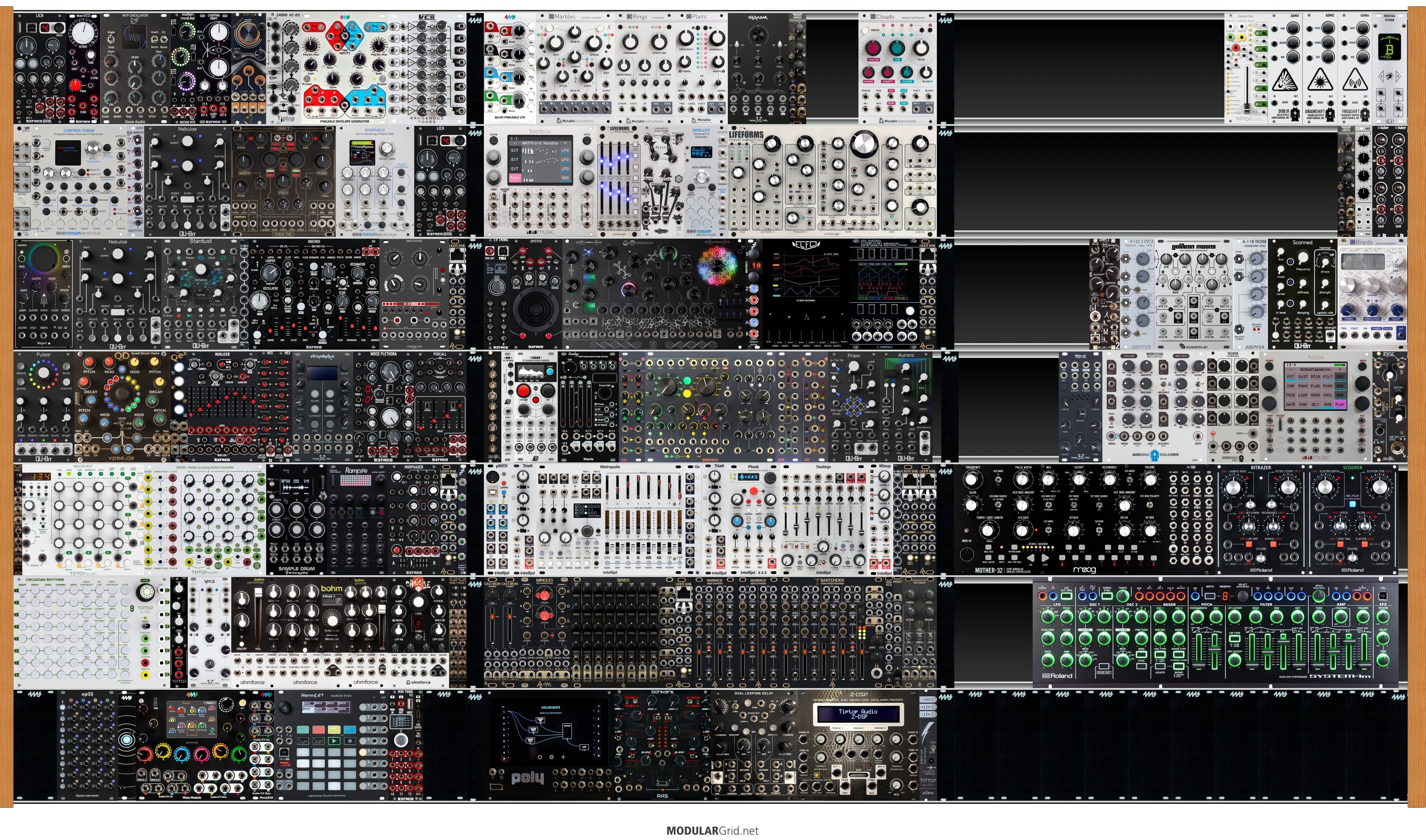Pick the Quad Pingable LFO module

(x=510, y=68)
